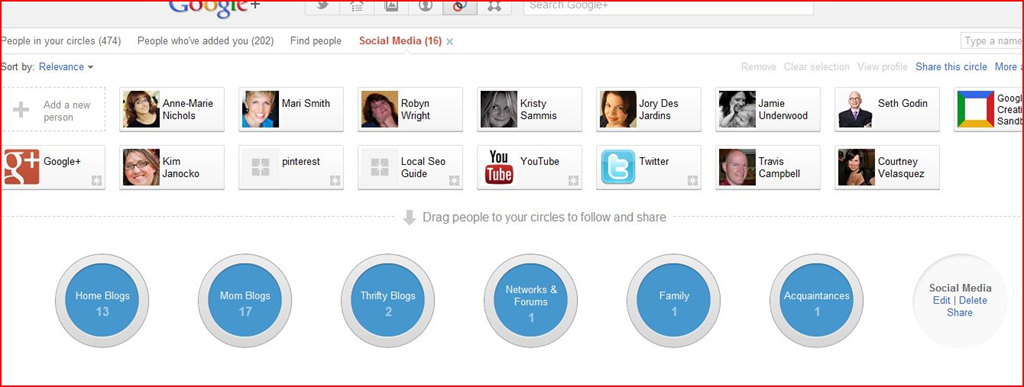Open the Find people tab
Screen dimensions: 1024x387
pos(315,41)
